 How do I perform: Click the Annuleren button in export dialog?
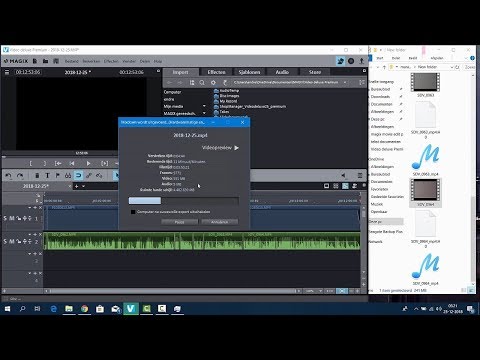(x=220, y=222)
